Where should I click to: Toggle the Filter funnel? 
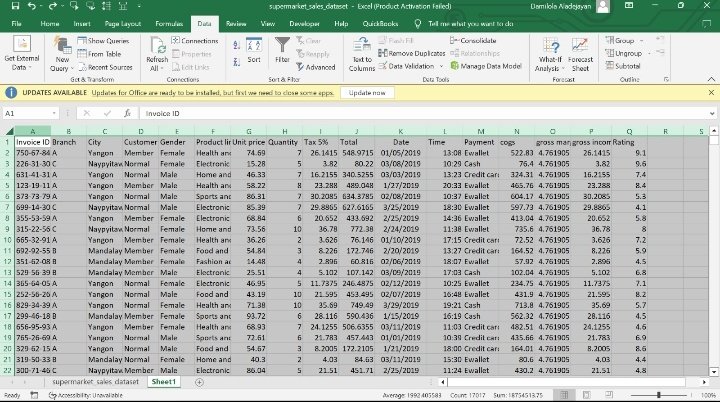(x=282, y=50)
